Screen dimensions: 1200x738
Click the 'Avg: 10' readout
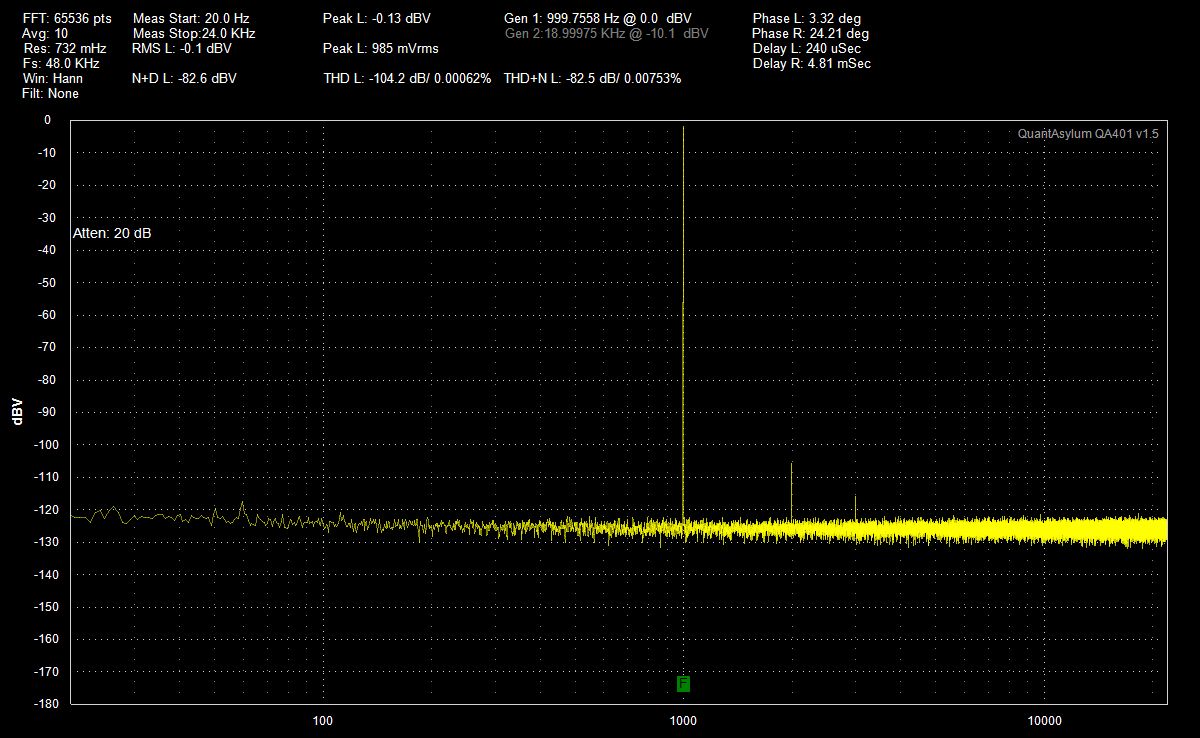[45, 34]
